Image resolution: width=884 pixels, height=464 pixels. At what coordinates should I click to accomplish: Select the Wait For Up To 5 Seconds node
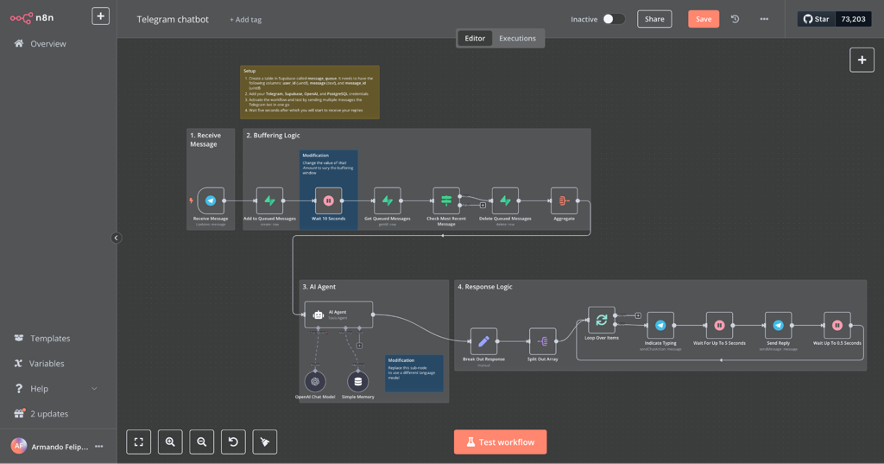pyautogui.click(x=719, y=325)
